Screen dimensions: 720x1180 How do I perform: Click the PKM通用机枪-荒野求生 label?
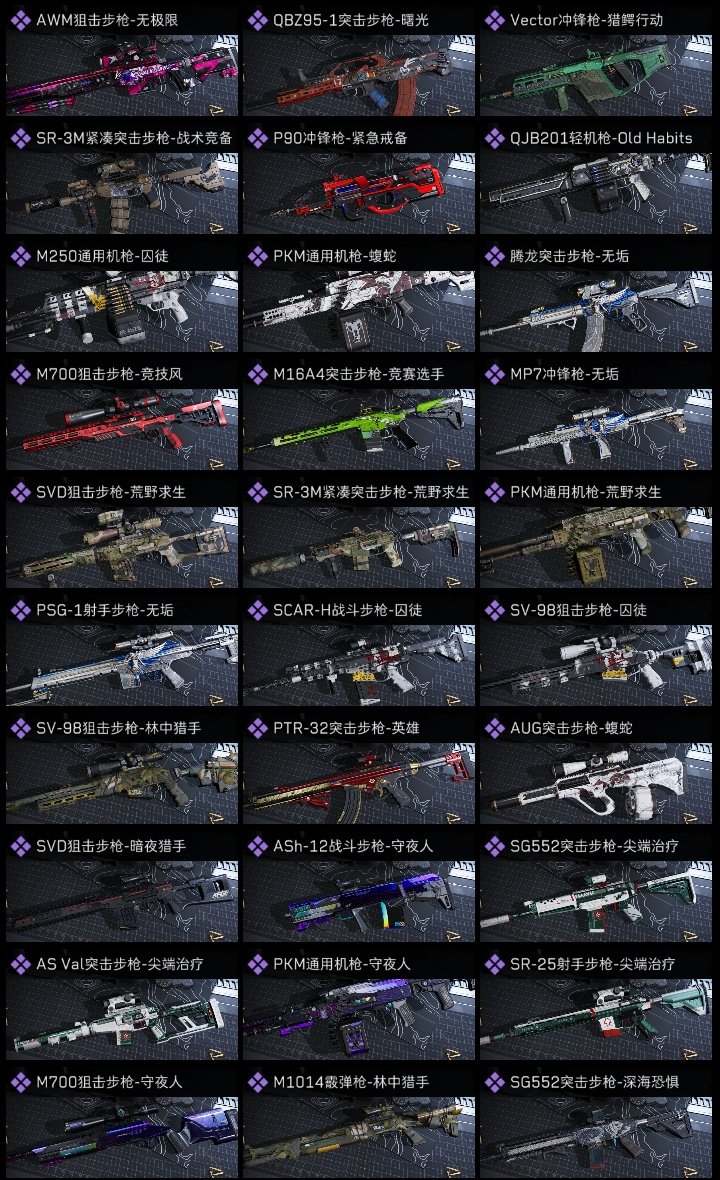(585, 492)
